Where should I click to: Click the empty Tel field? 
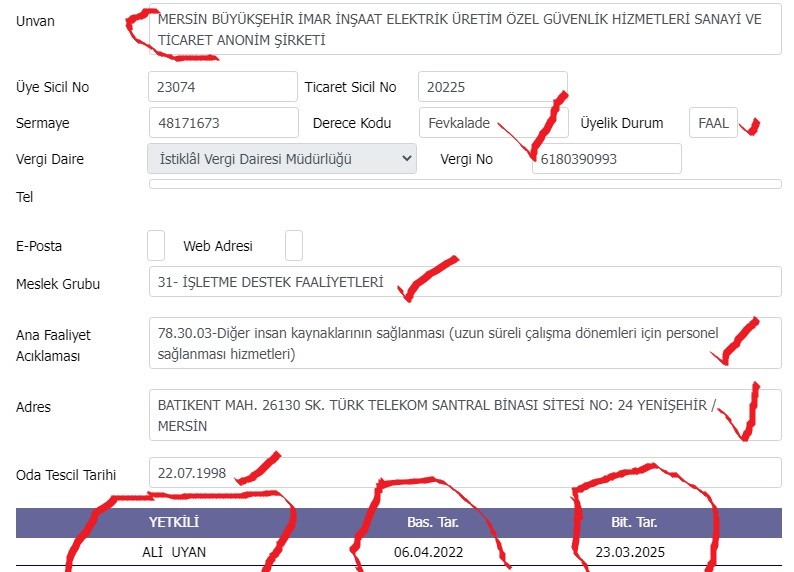coord(465,184)
